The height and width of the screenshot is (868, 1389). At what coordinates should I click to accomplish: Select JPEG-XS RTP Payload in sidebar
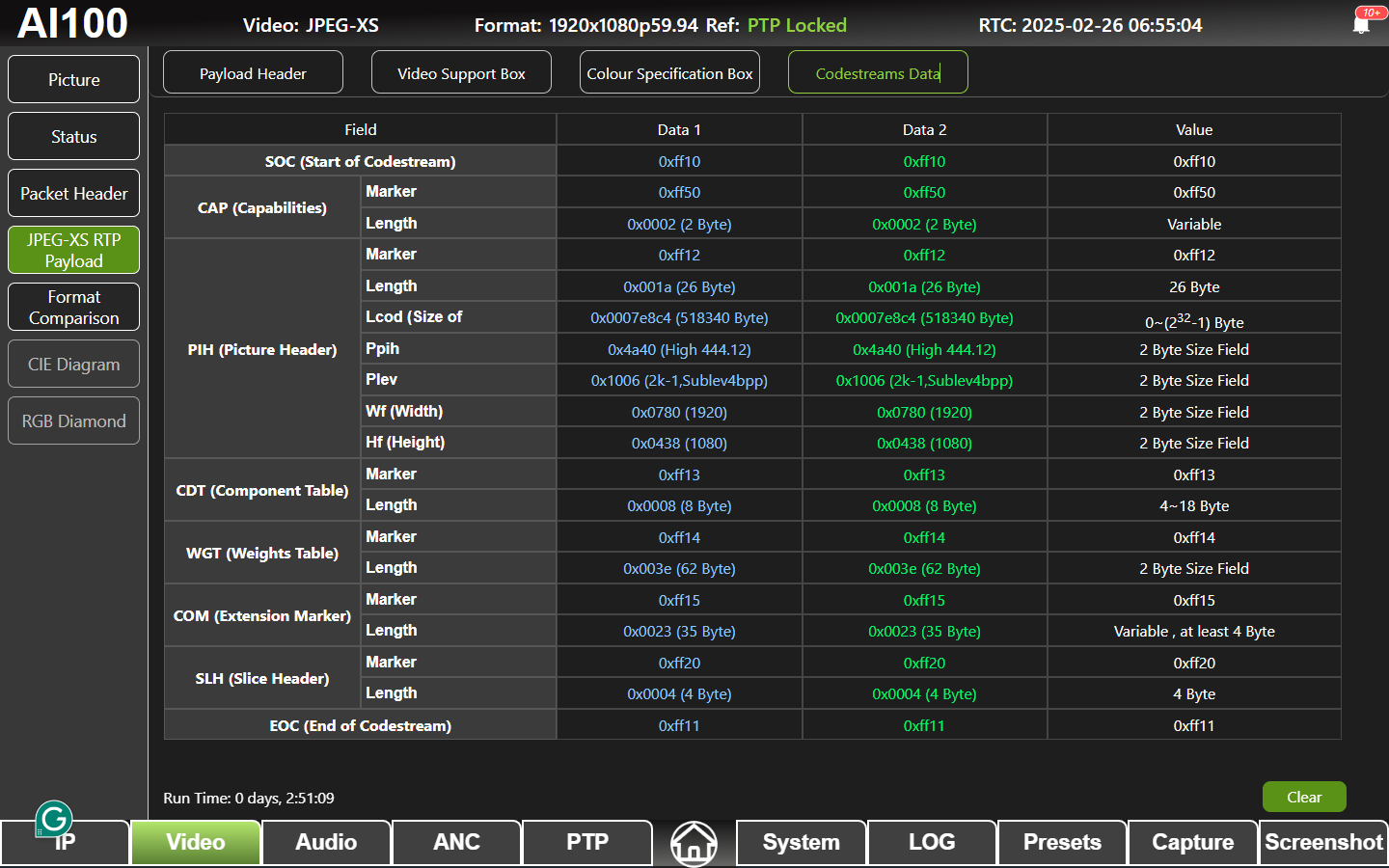point(74,251)
